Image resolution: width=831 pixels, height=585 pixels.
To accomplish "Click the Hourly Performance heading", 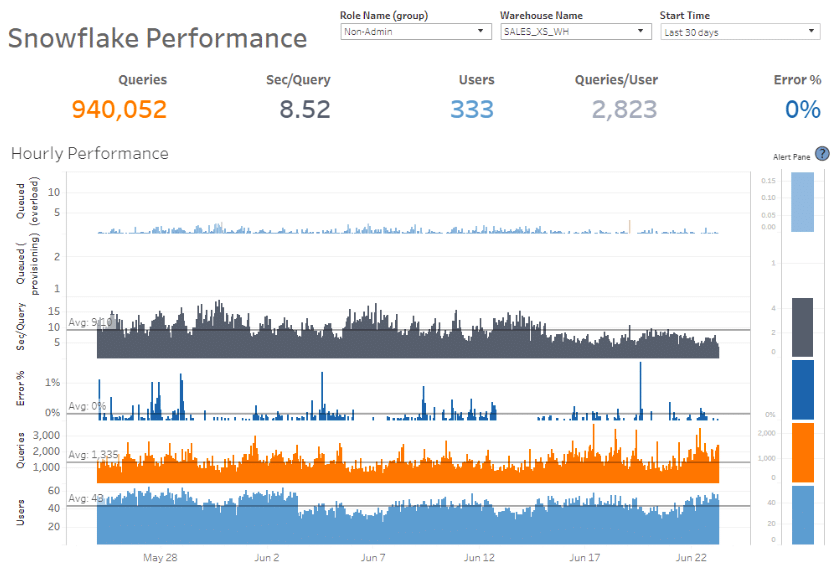I will click(x=90, y=153).
